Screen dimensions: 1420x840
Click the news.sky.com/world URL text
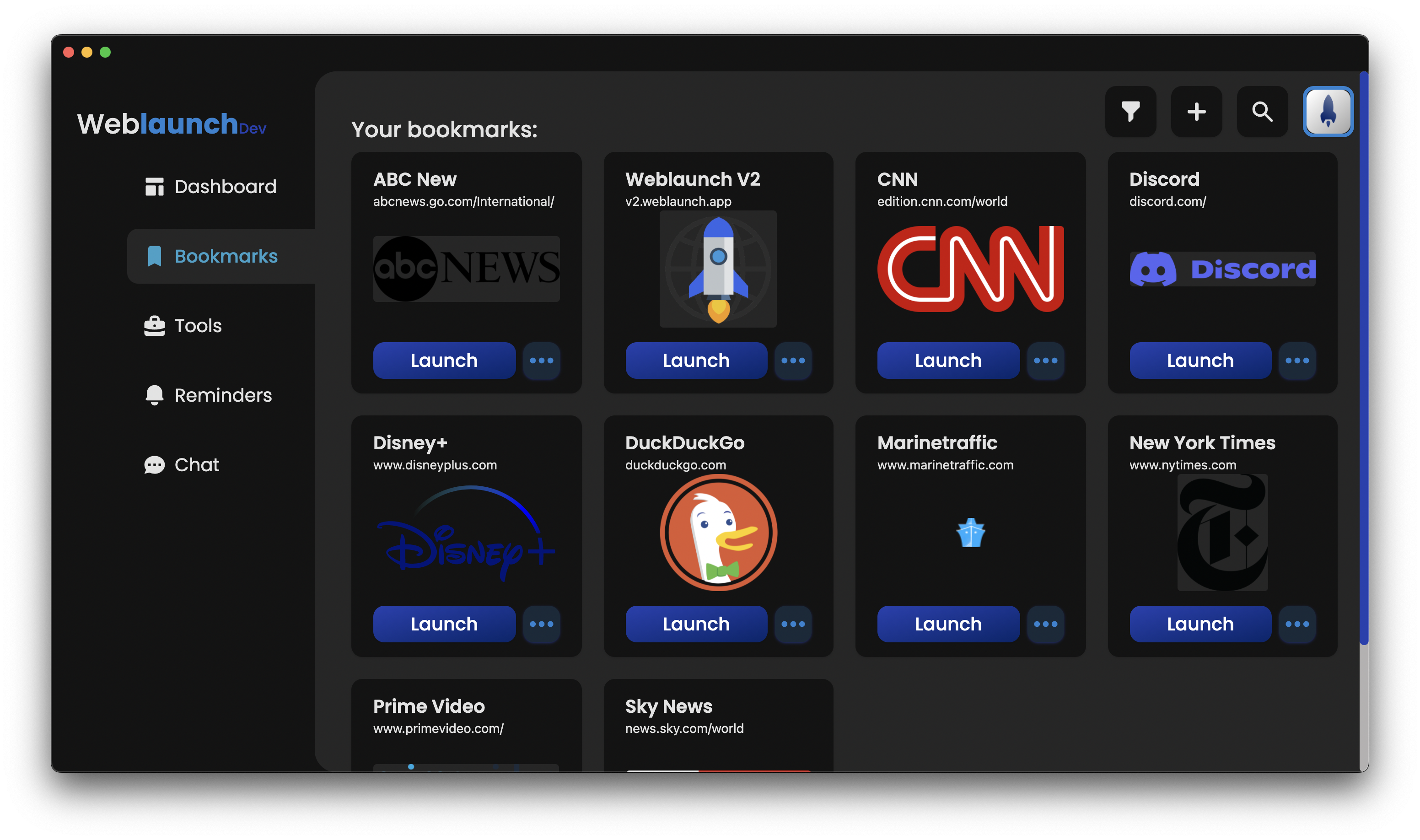click(684, 728)
